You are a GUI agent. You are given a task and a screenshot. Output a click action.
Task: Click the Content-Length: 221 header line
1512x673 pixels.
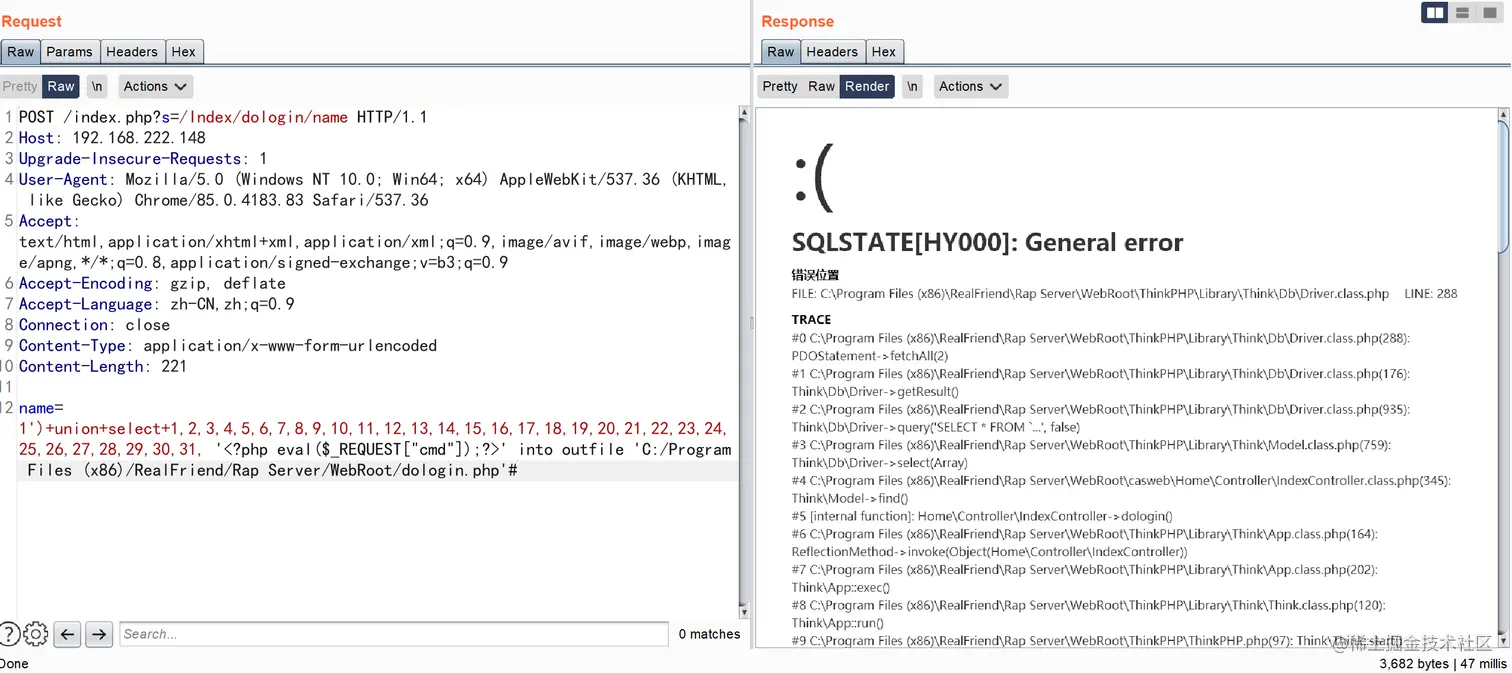point(102,367)
